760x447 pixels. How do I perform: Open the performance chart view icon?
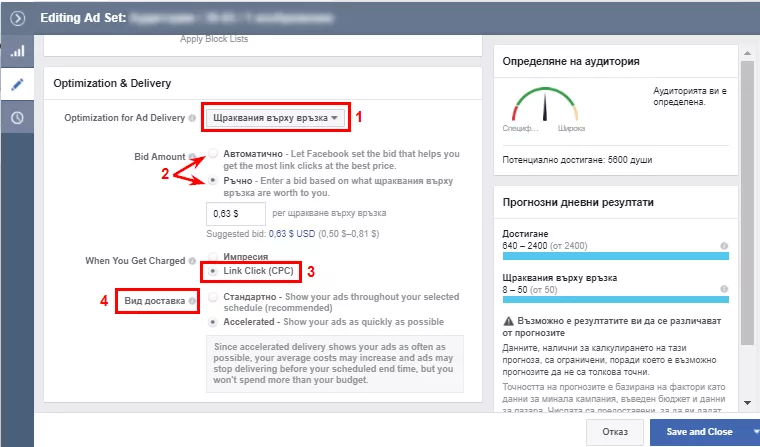[x=17, y=51]
